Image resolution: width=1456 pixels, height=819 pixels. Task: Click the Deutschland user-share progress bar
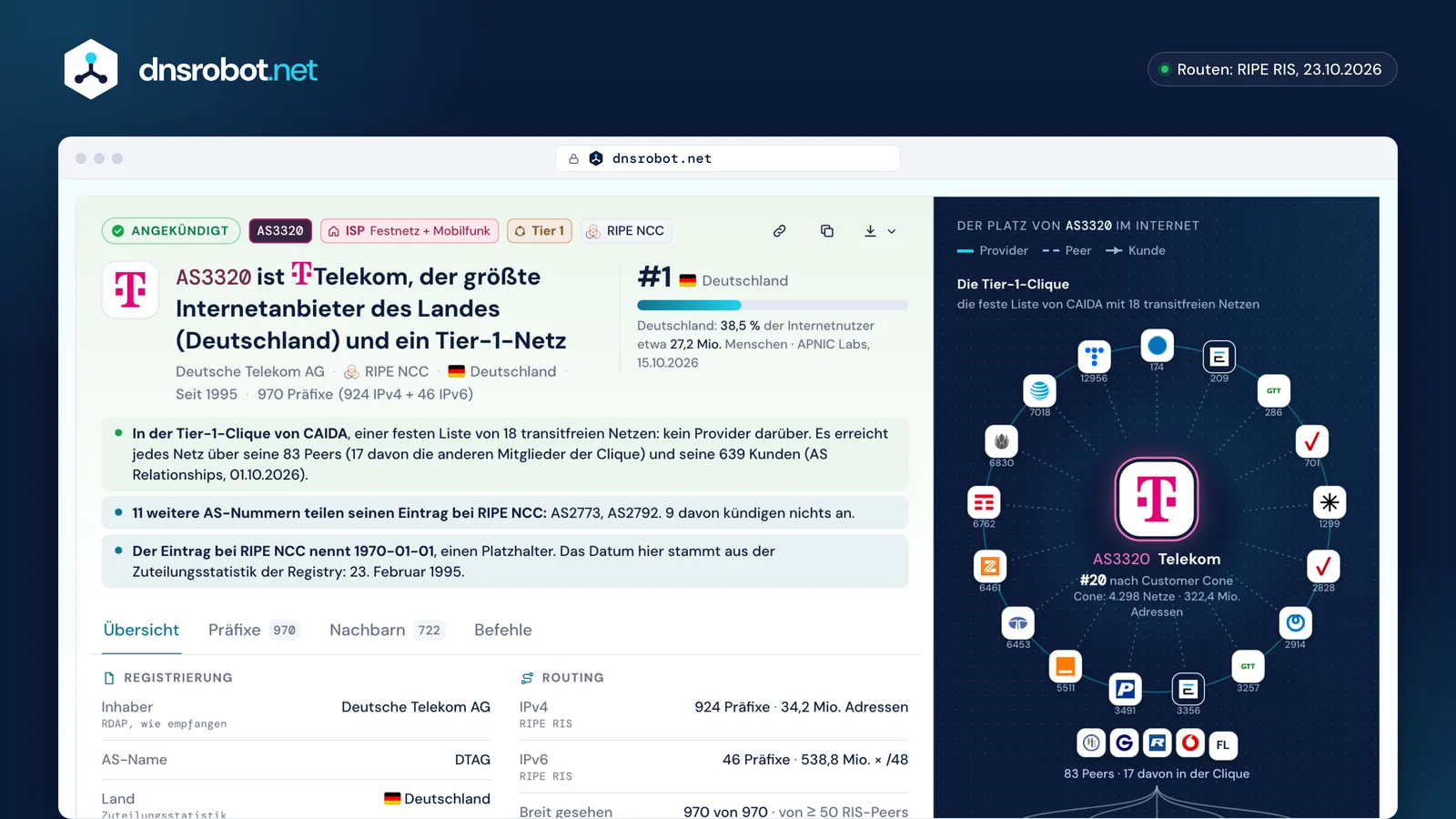773,305
